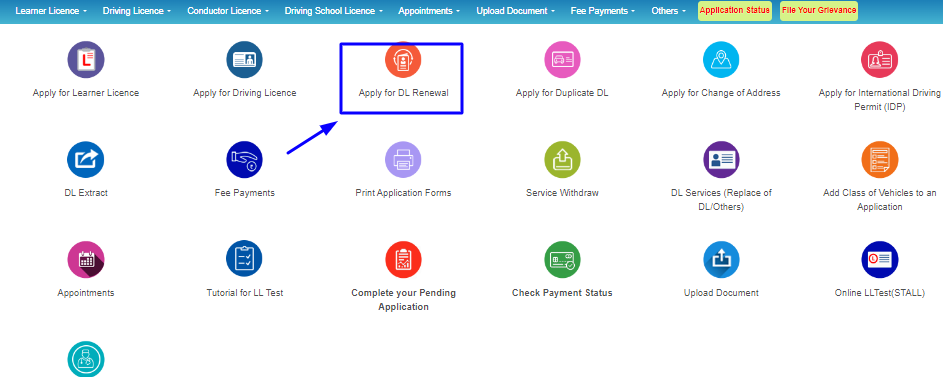Click the Apply for Learner Licence icon
943x377 pixels.
coord(86,60)
